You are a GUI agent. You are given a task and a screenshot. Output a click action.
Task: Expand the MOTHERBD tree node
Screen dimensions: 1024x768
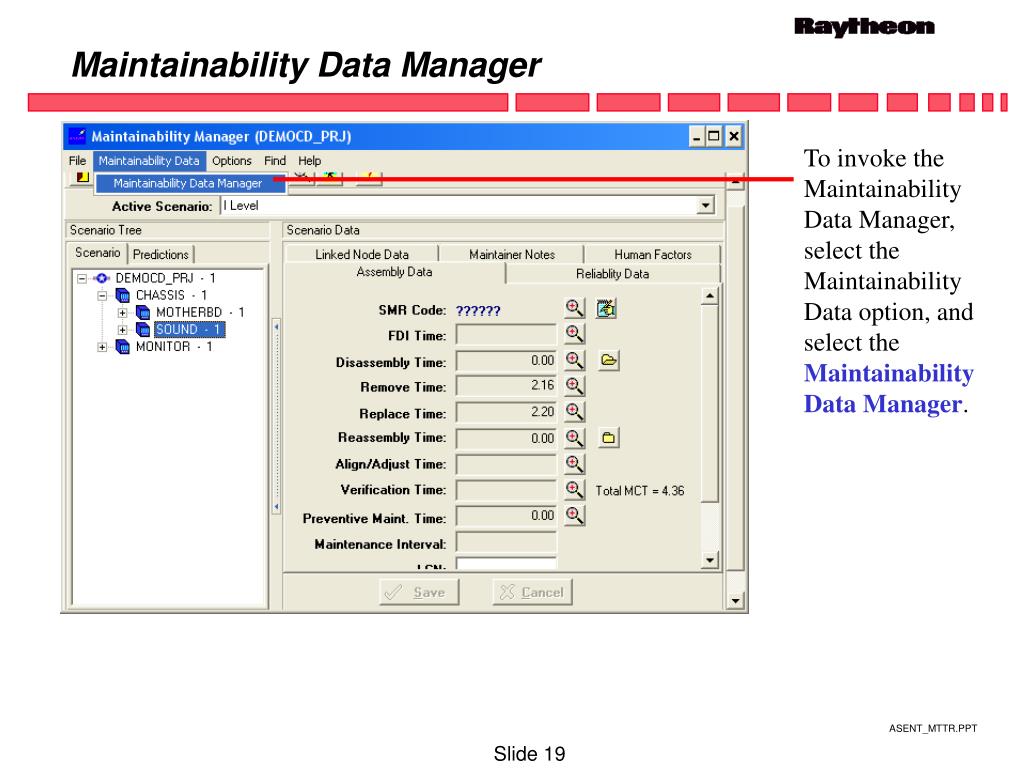122,313
